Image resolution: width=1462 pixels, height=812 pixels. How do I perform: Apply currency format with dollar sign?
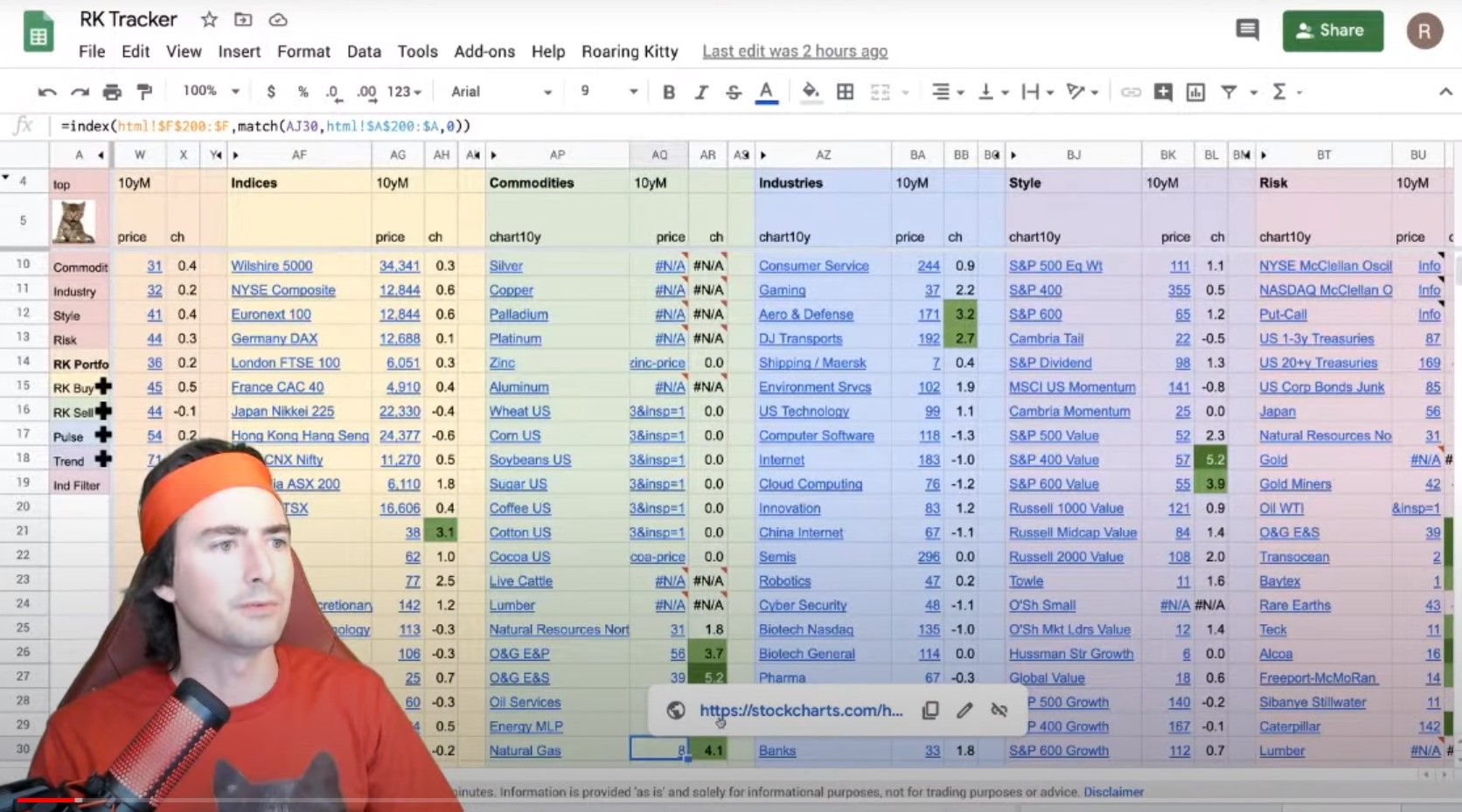pos(271,92)
